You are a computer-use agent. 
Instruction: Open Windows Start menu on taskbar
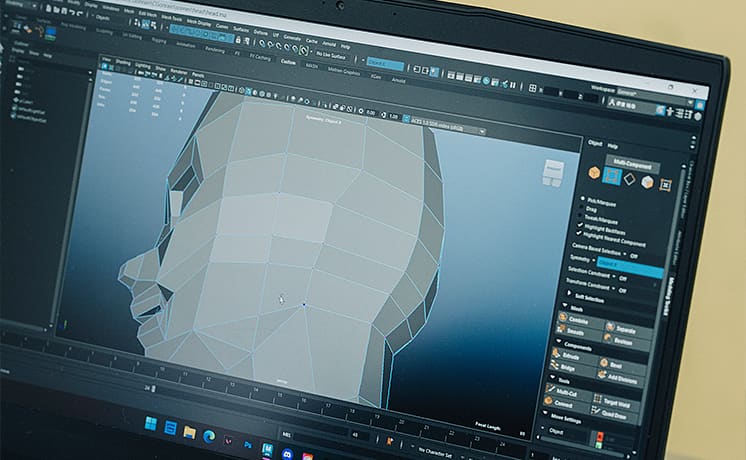tap(150, 423)
